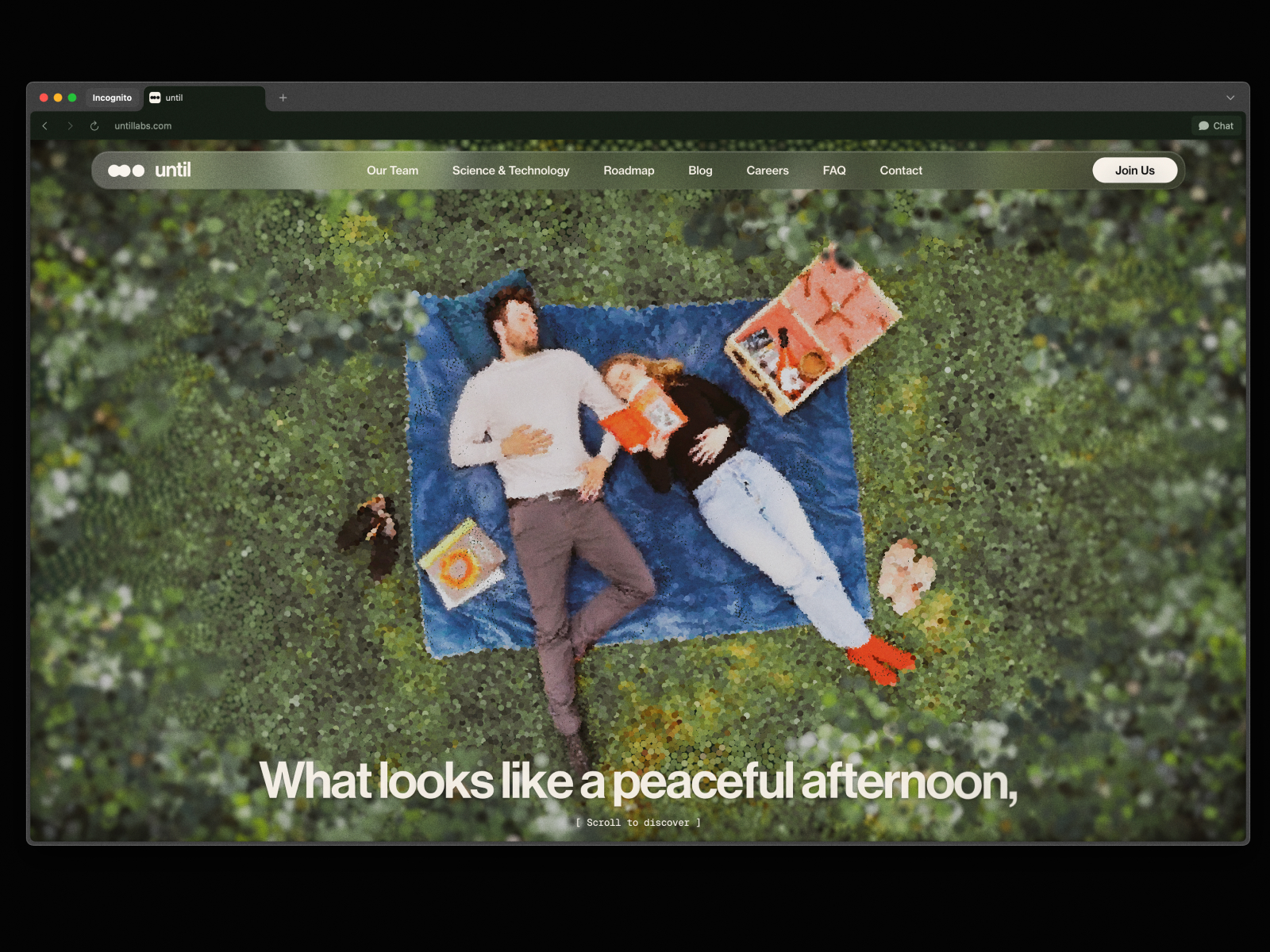Click the browser forward arrow
The image size is (1270, 952).
coord(70,126)
